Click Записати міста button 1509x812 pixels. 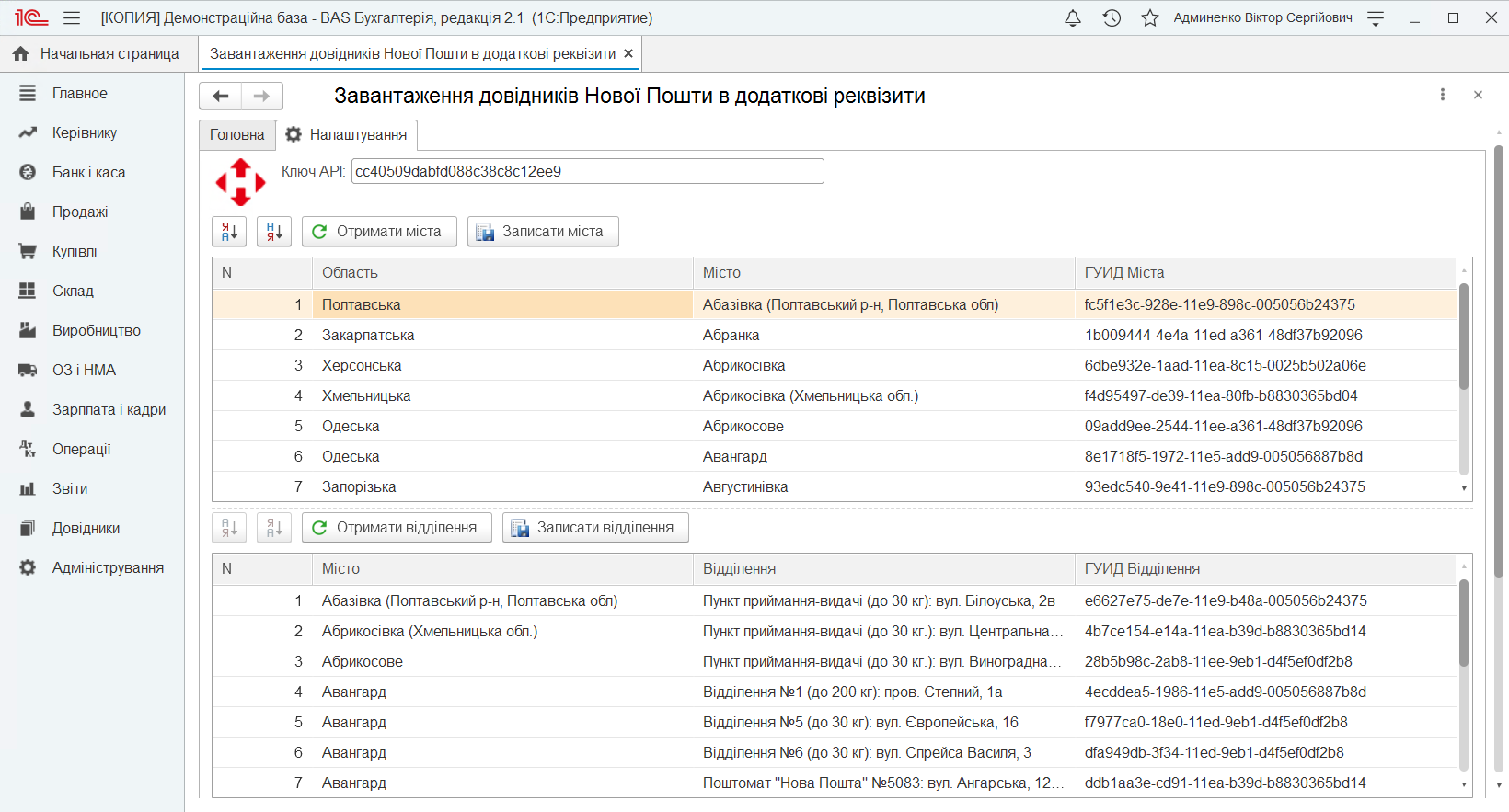(543, 232)
